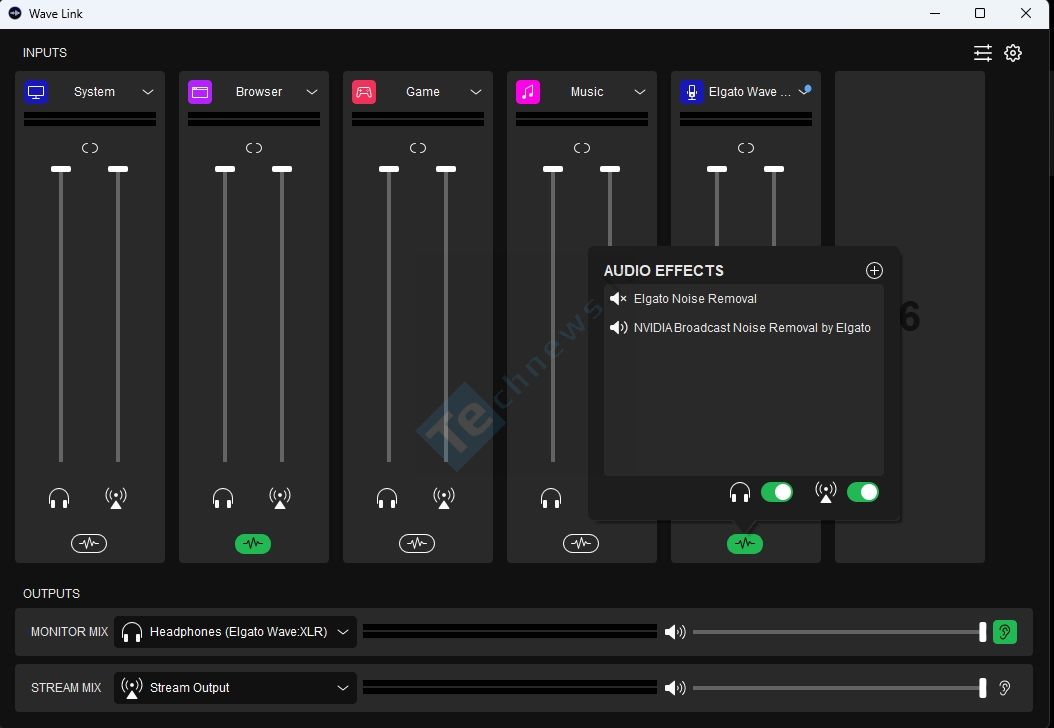
Task: Mute Browser channel stream broadcast icon
Action: click(x=280, y=498)
